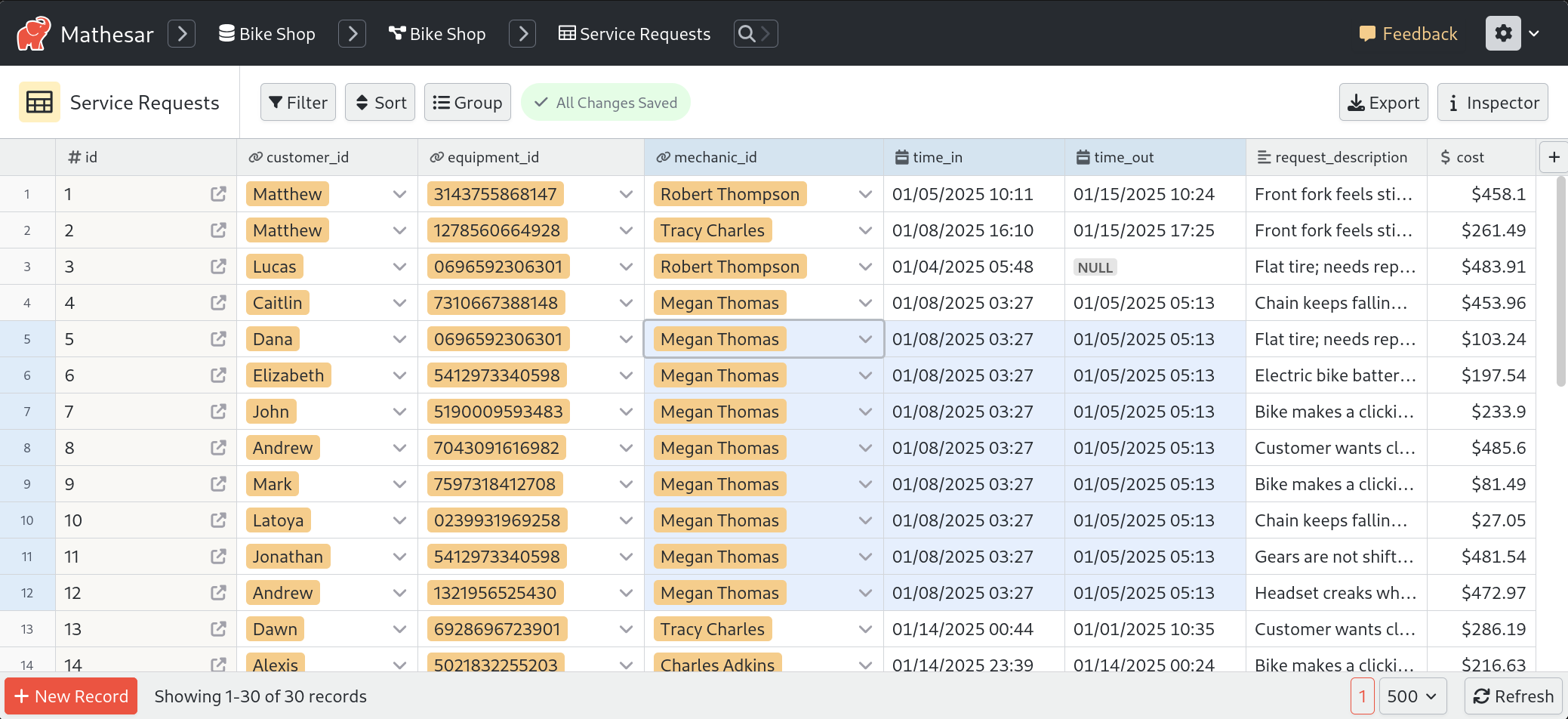Open the Group options

[x=467, y=103]
